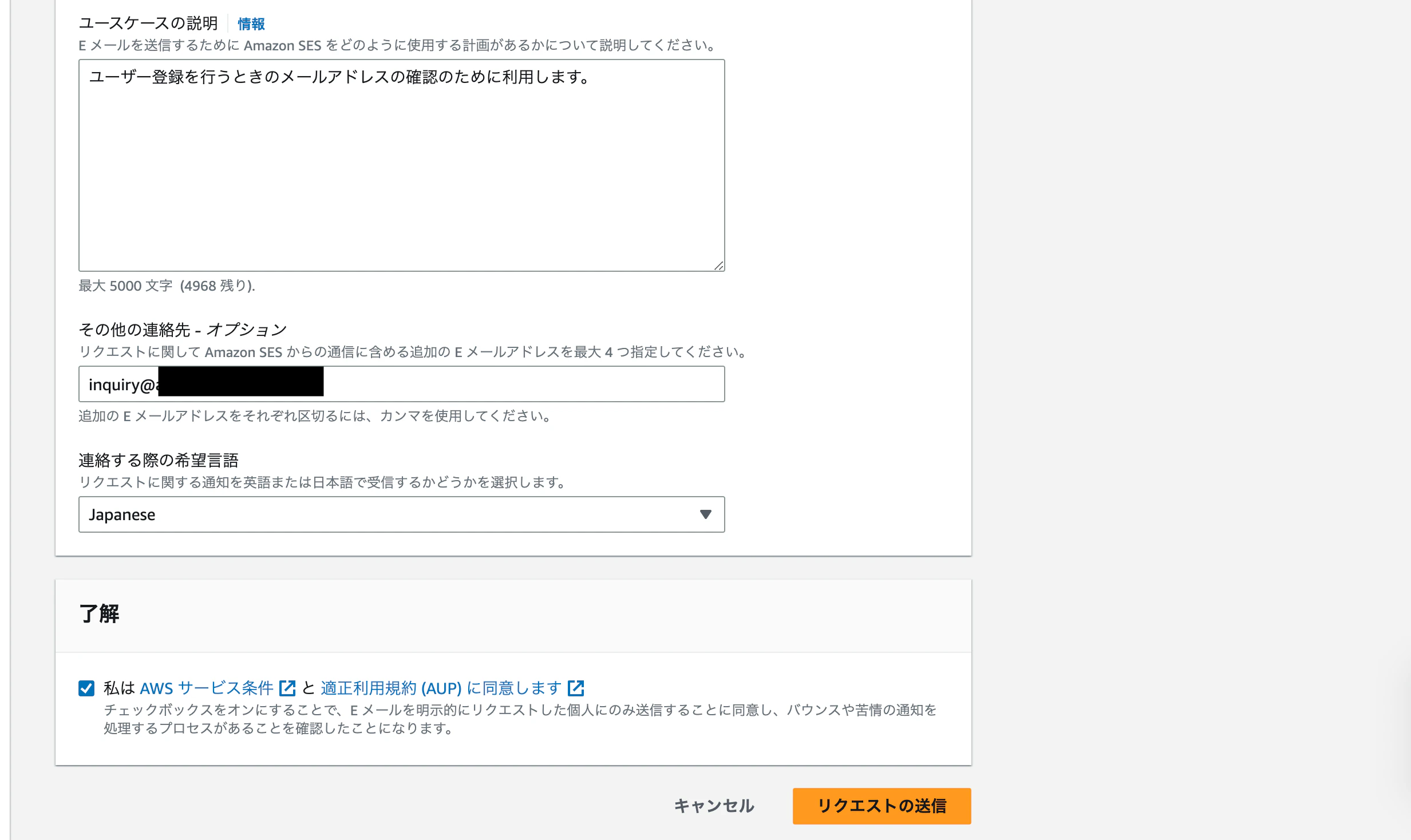Open the 適正利用規約 (AUP) link
This screenshot has width=1411, height=840.
(x=392, y=688)
